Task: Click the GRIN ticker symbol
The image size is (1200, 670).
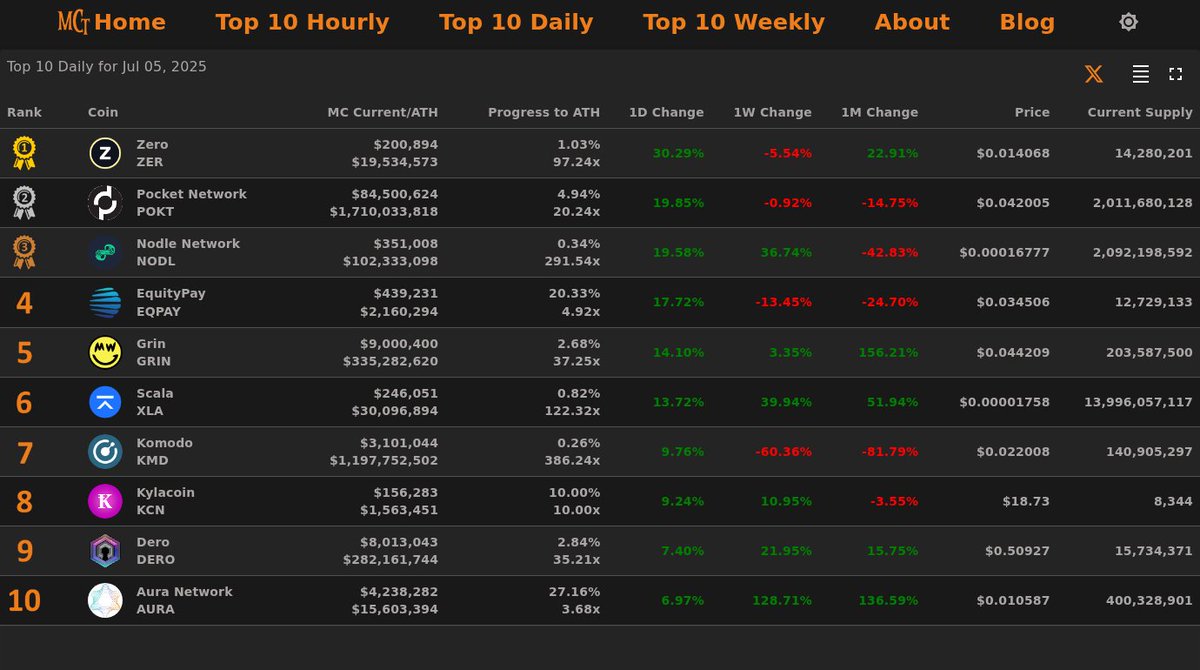Action: [x=153, y=361]
